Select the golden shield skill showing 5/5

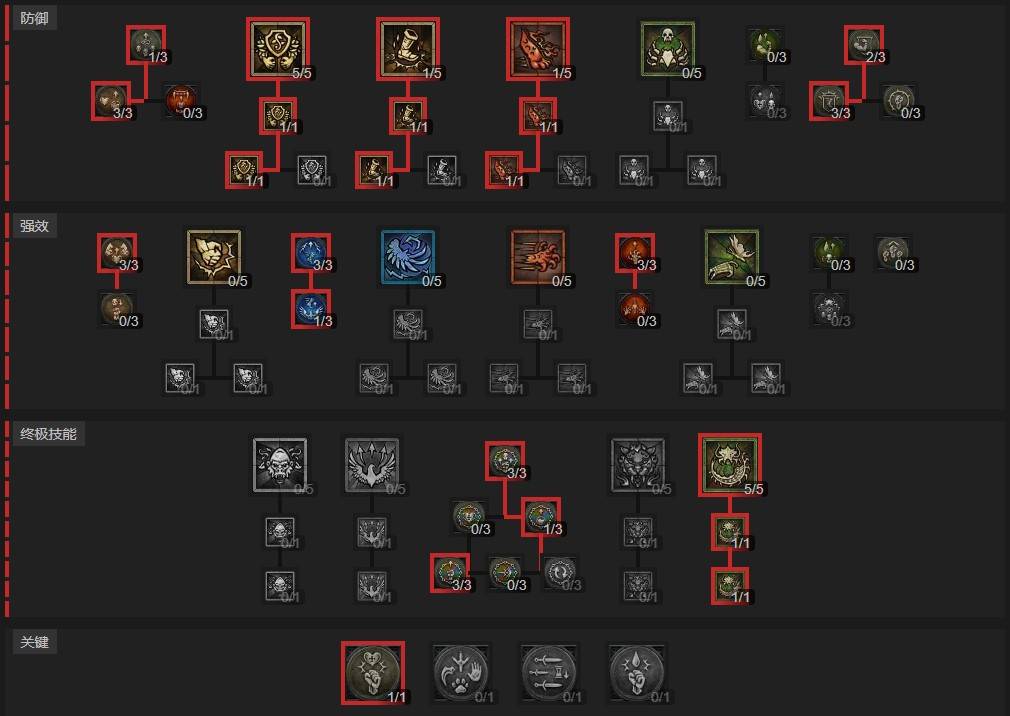278,49
